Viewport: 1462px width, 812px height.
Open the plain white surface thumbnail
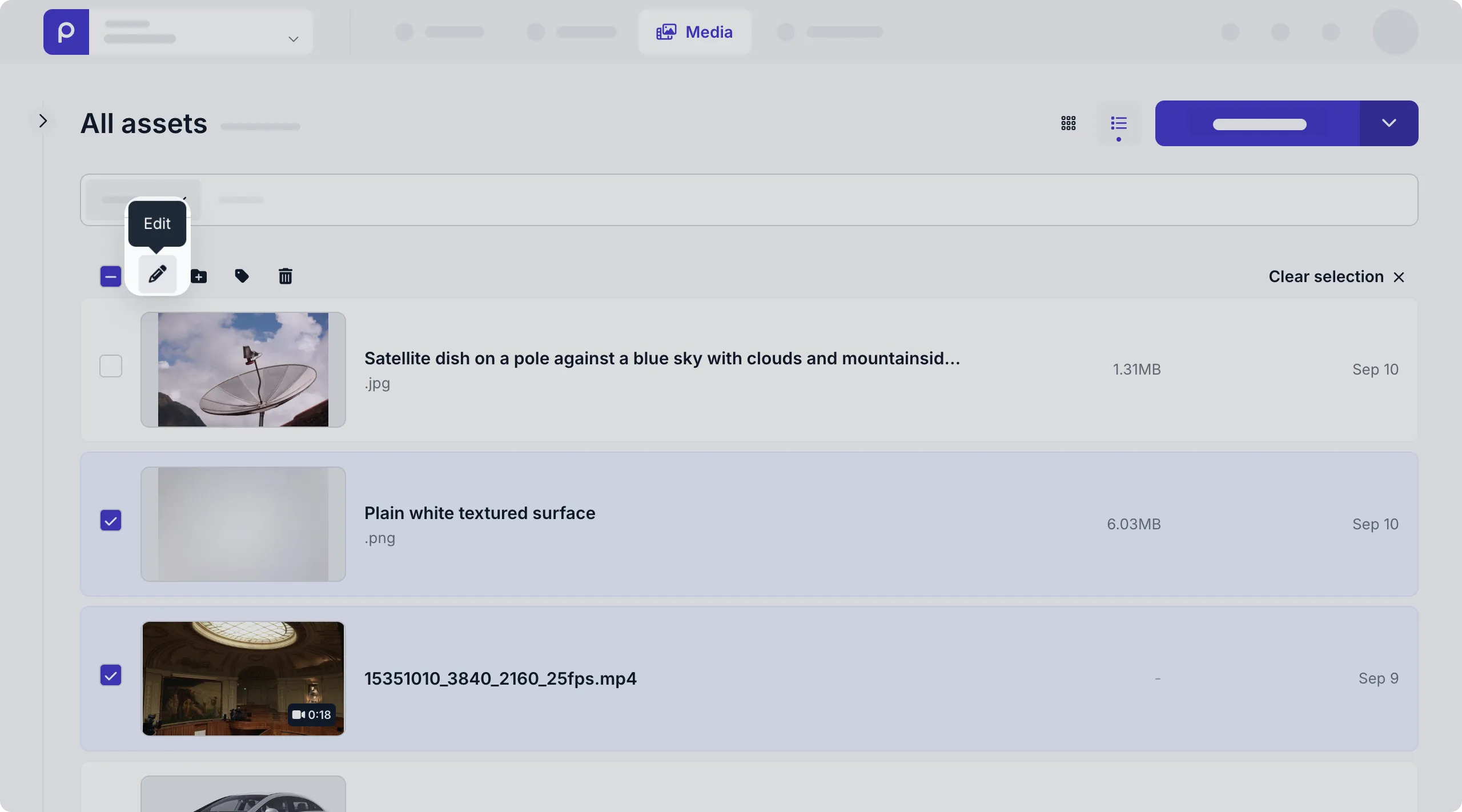[x=243, y=524]
